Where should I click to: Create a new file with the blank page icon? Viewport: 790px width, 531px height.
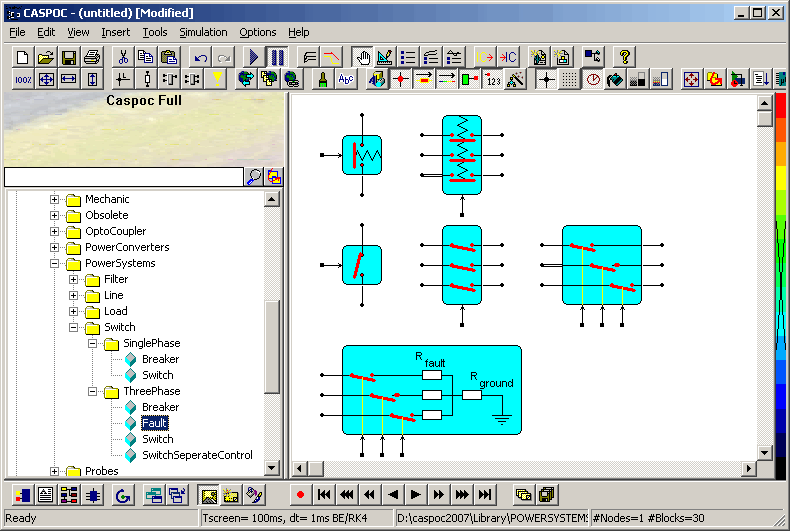pos(23,57)
